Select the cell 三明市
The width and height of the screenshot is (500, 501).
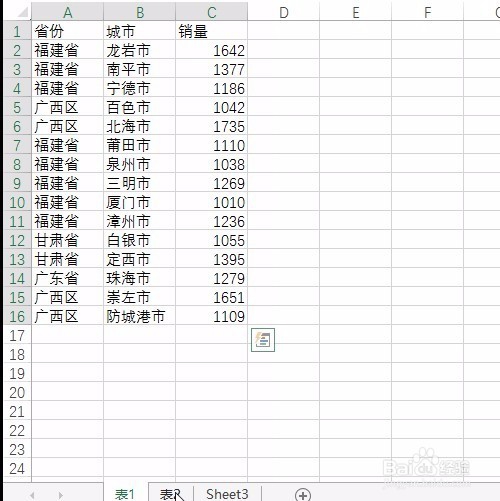click(140, 183)
